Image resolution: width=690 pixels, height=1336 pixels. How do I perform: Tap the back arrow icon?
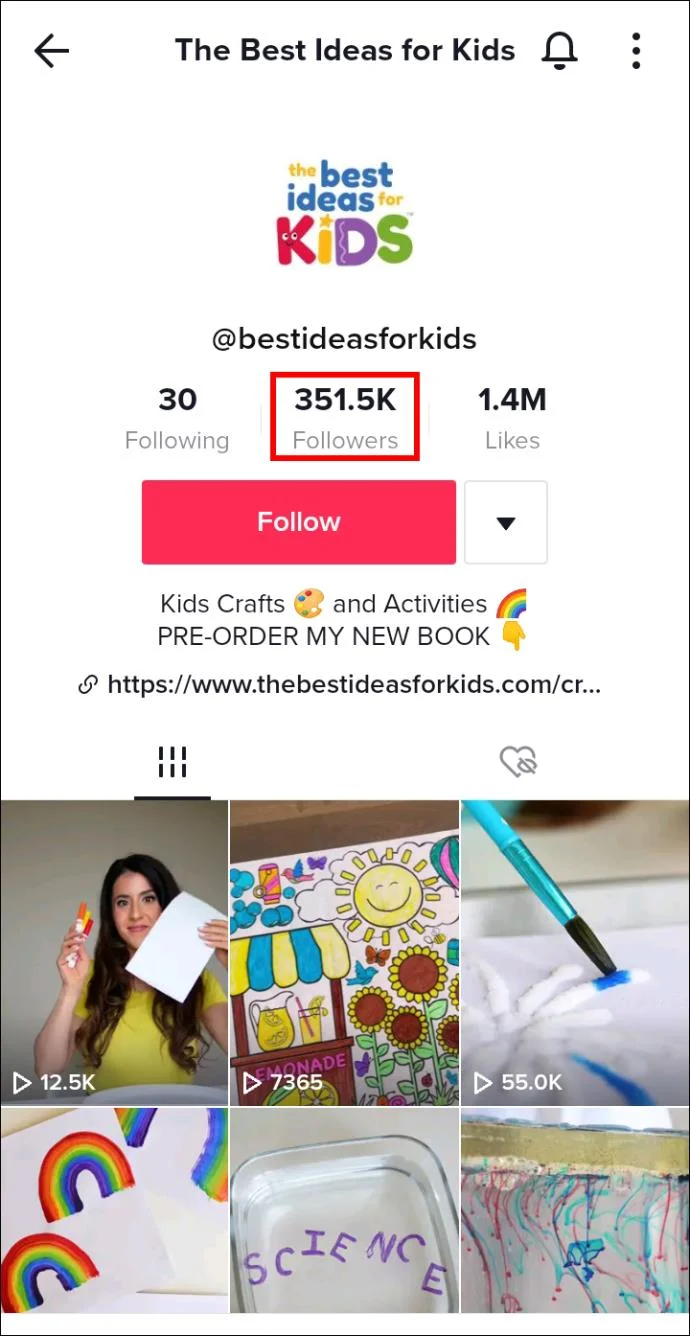point(51,51)
